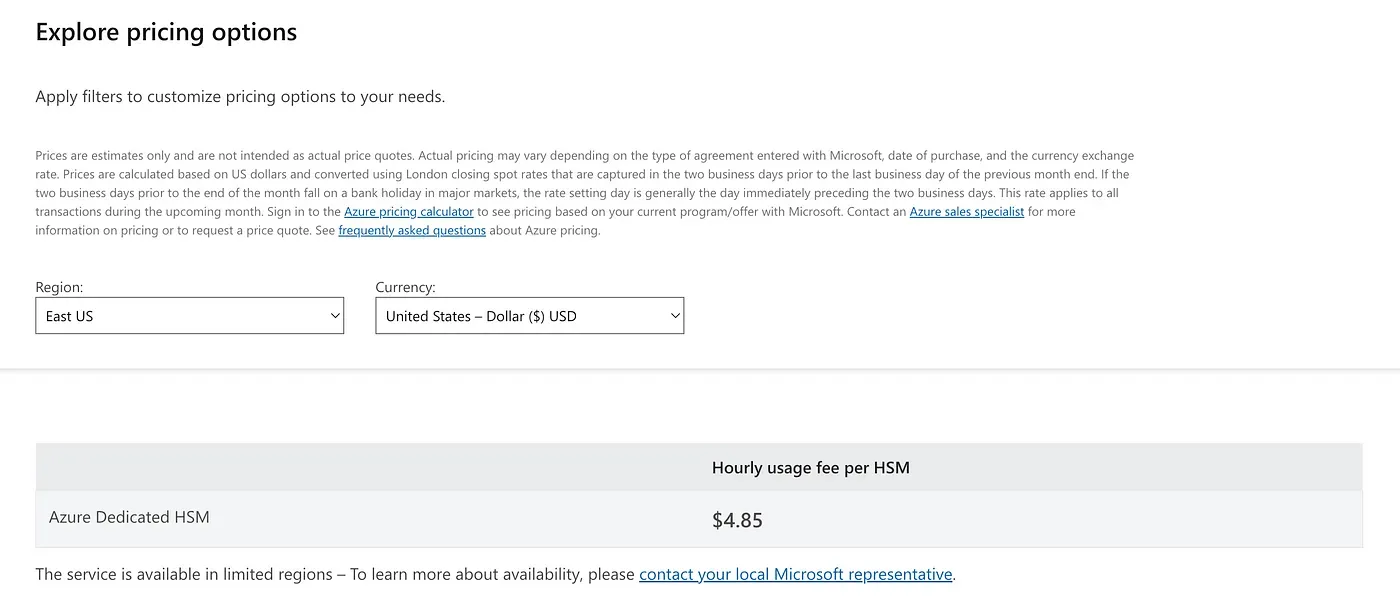Click the Currency label above the selector
This screenshot has width=1400, height=604.
coord(405,287)
